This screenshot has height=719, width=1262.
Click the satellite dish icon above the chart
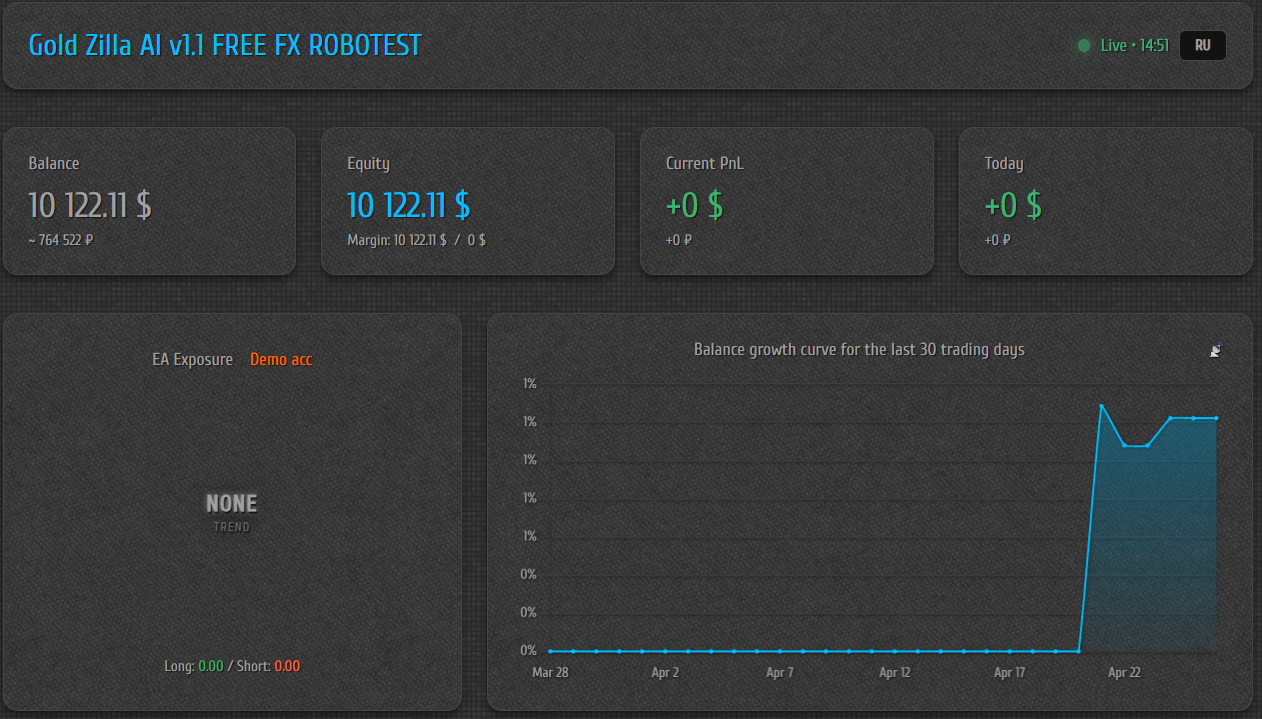coord(1216,349)
